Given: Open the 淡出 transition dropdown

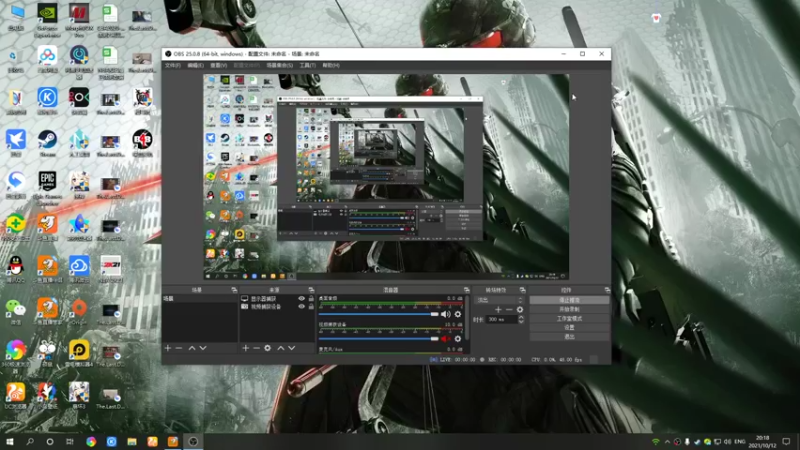Looking at the screenshot, I should pyautogui.click(x=499, y=300).
